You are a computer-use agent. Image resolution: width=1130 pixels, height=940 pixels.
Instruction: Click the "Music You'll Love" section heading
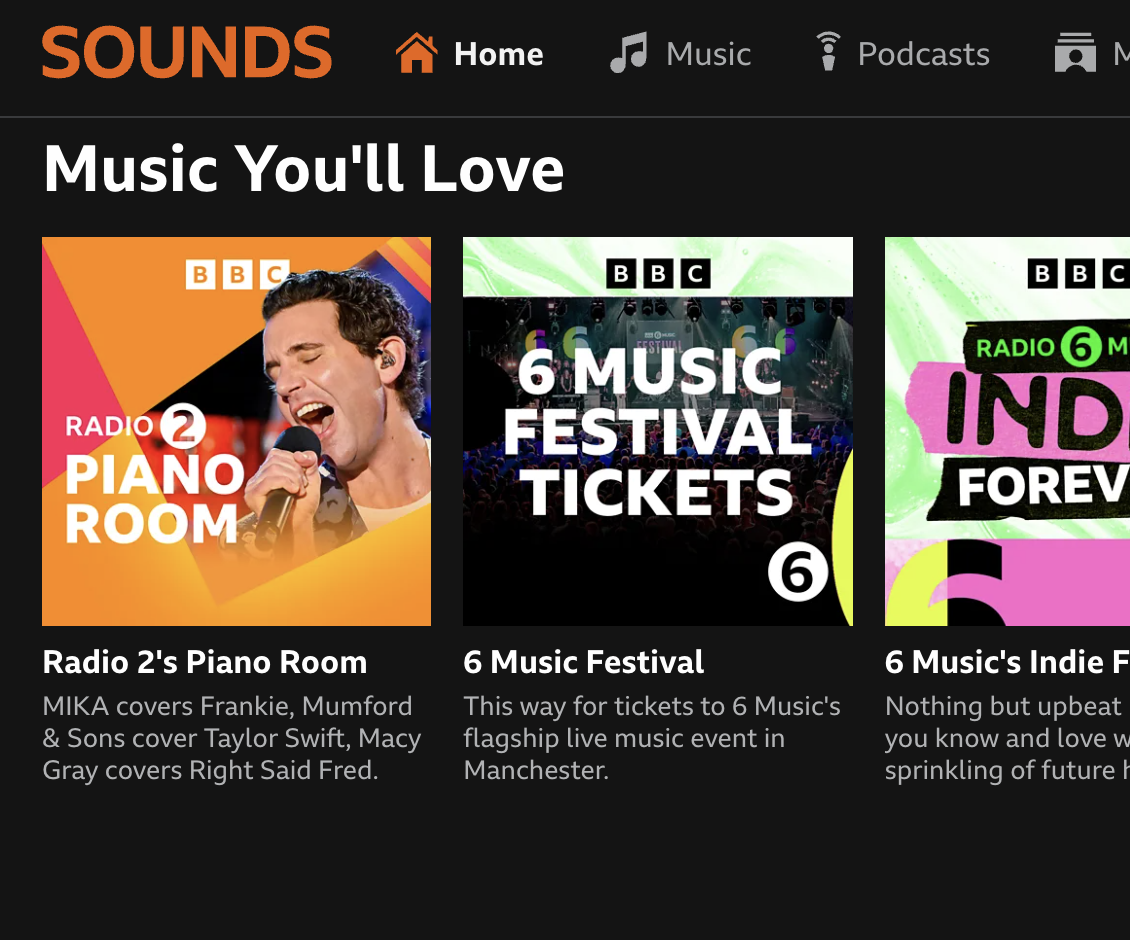click(303, 168)
